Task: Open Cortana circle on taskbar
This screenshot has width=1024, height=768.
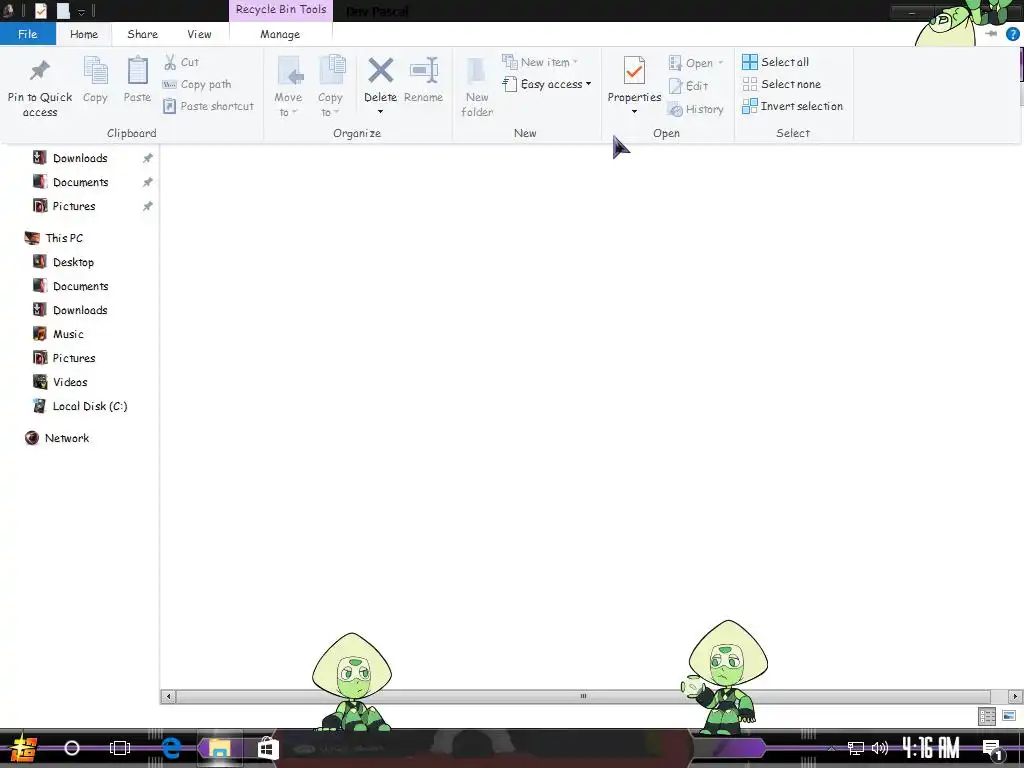Action: coord(72,748)
